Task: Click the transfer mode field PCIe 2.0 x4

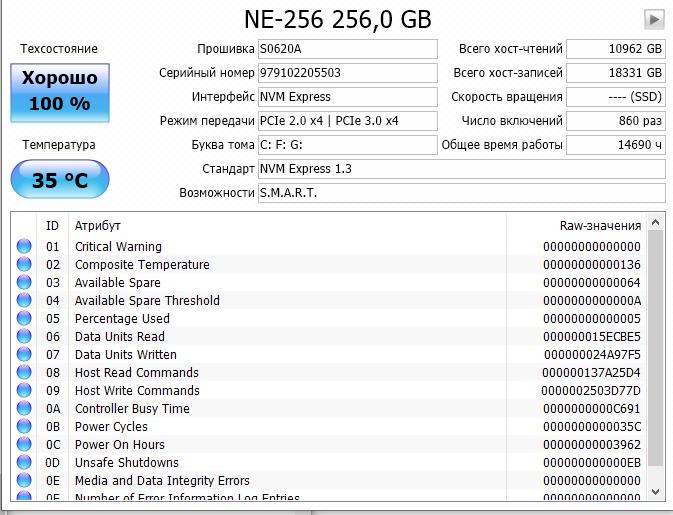Action: point(346,121)
